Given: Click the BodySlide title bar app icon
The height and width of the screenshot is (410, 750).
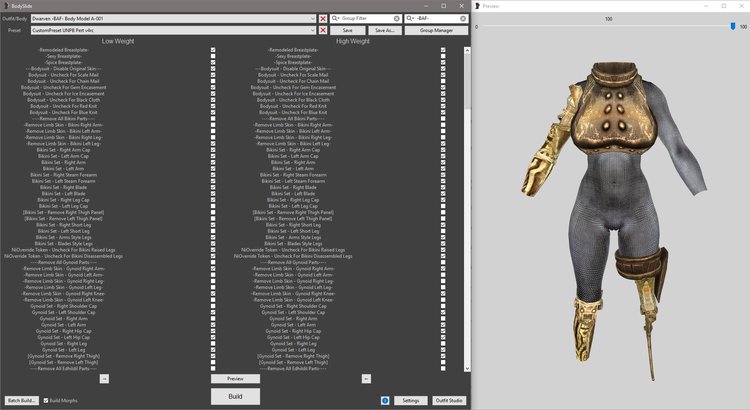Looking at the screenshot, I should [x=6, y=6].
